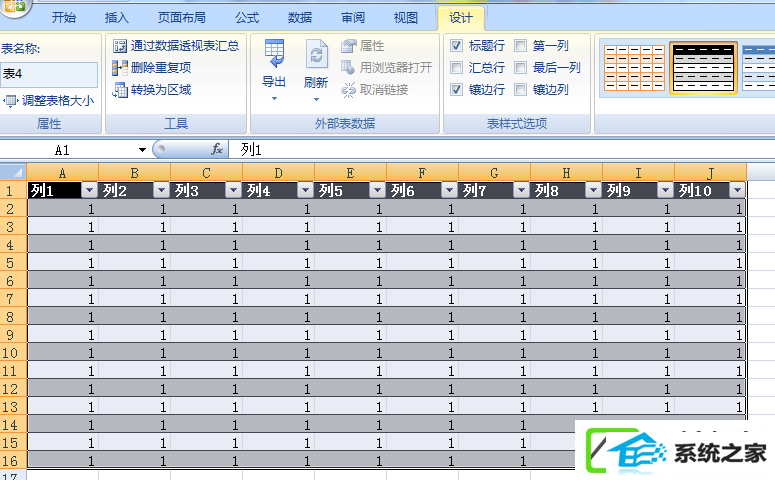This screenshot has width=775, height=480.
Task: Open the filter dropdown for 列6
Action: [x=449, y=190]
